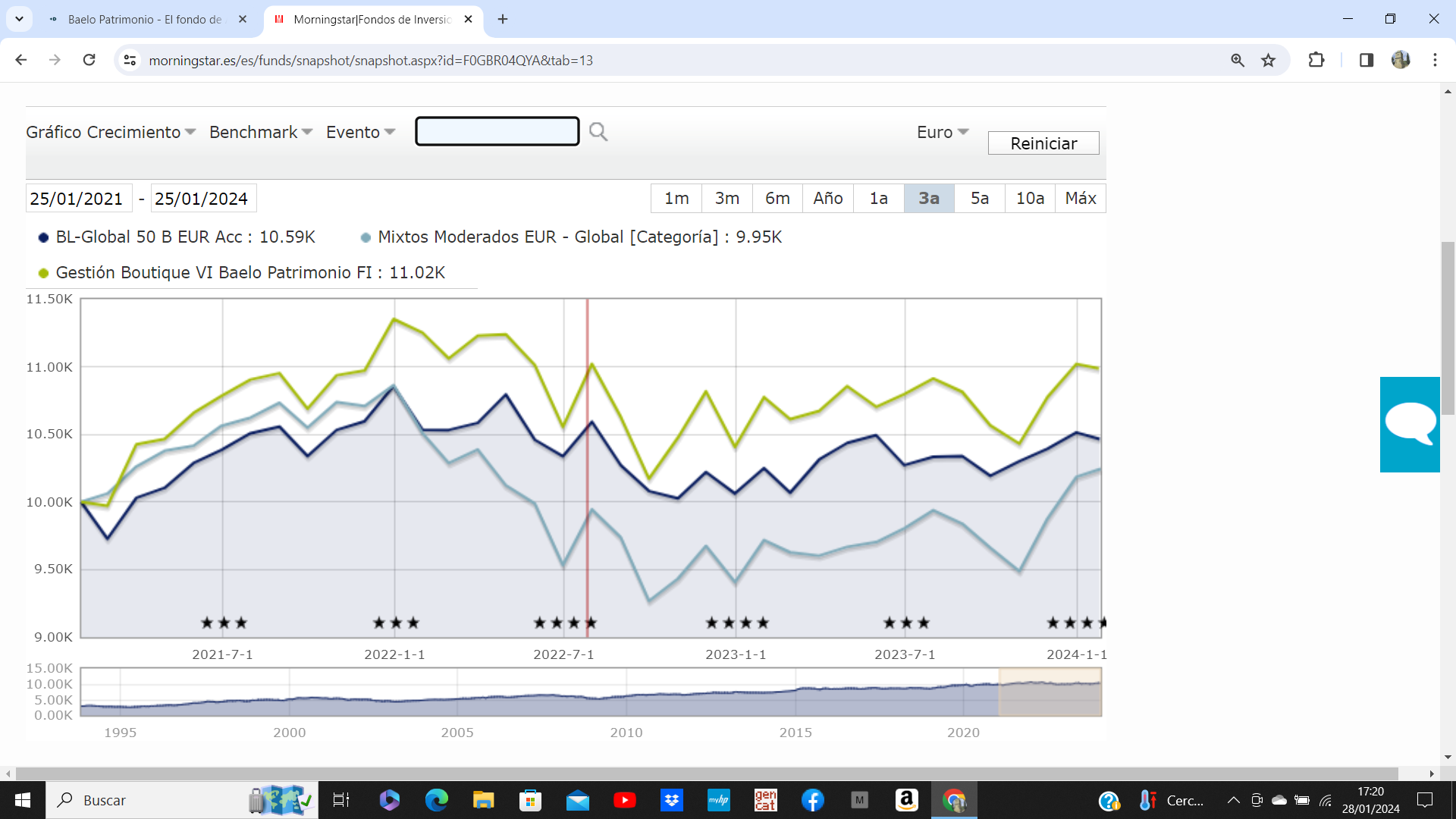Open Dropbox from the taskbar
Viewport: 1456px width, 819px height.
tap(672, 800)
